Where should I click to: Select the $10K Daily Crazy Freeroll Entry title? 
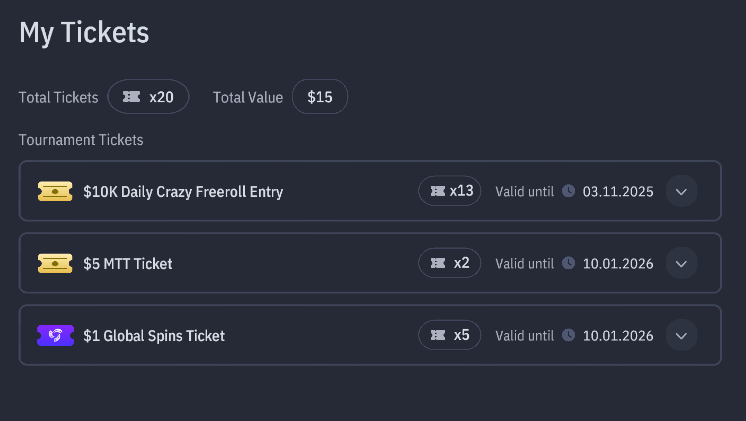coord(183,191)
